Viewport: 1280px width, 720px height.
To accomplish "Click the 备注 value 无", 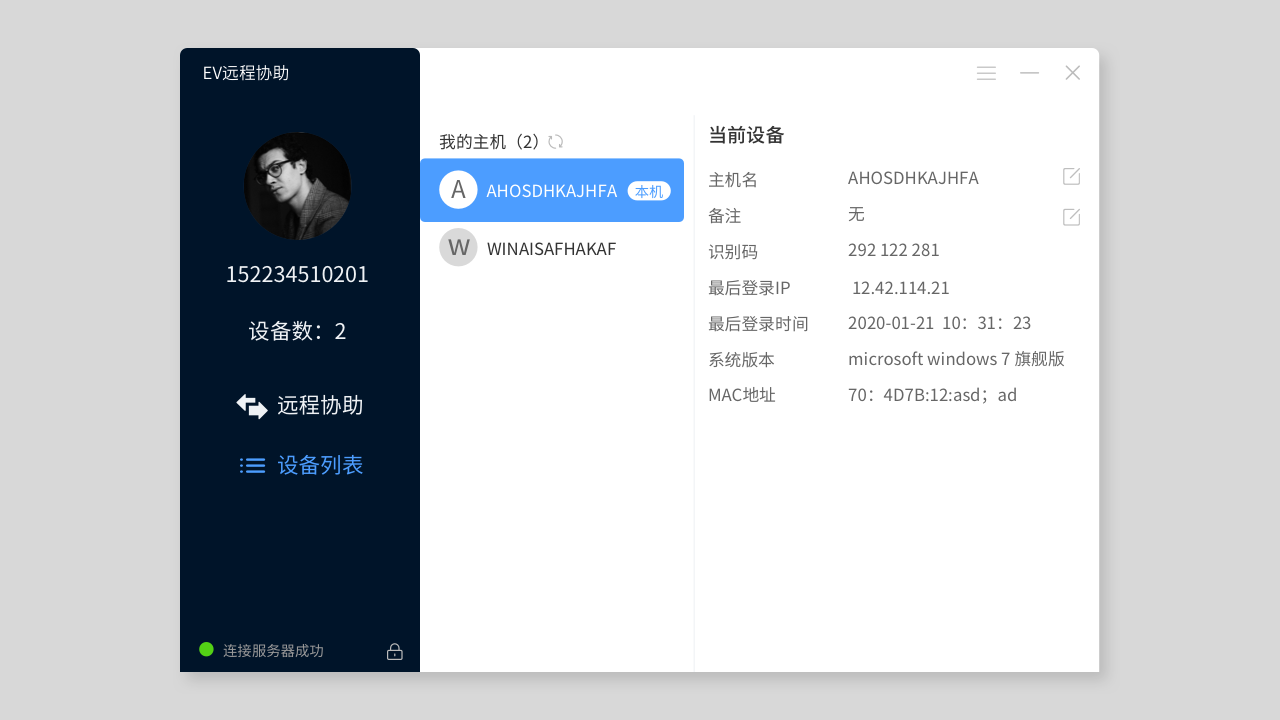I will [x=856, y=214].
